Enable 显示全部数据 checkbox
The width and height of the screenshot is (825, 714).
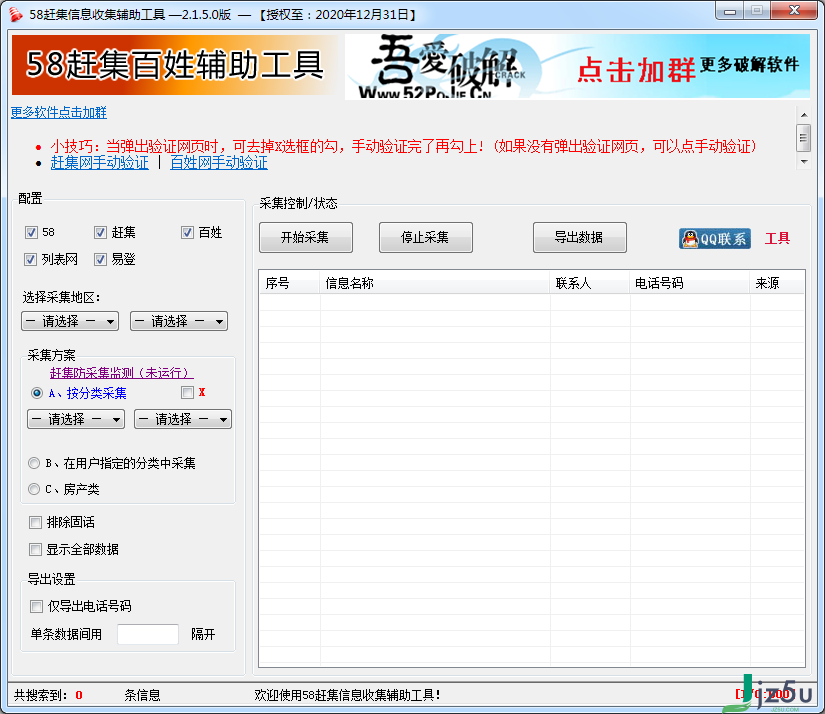coord(35,549)
